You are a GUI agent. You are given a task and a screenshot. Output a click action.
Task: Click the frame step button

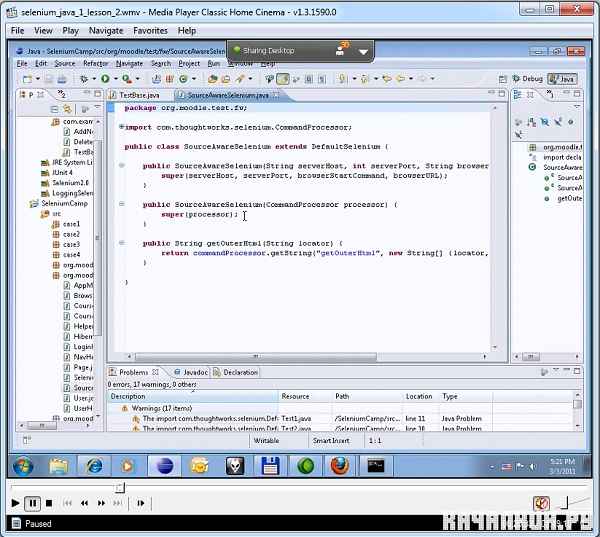[x=140, y=503]
